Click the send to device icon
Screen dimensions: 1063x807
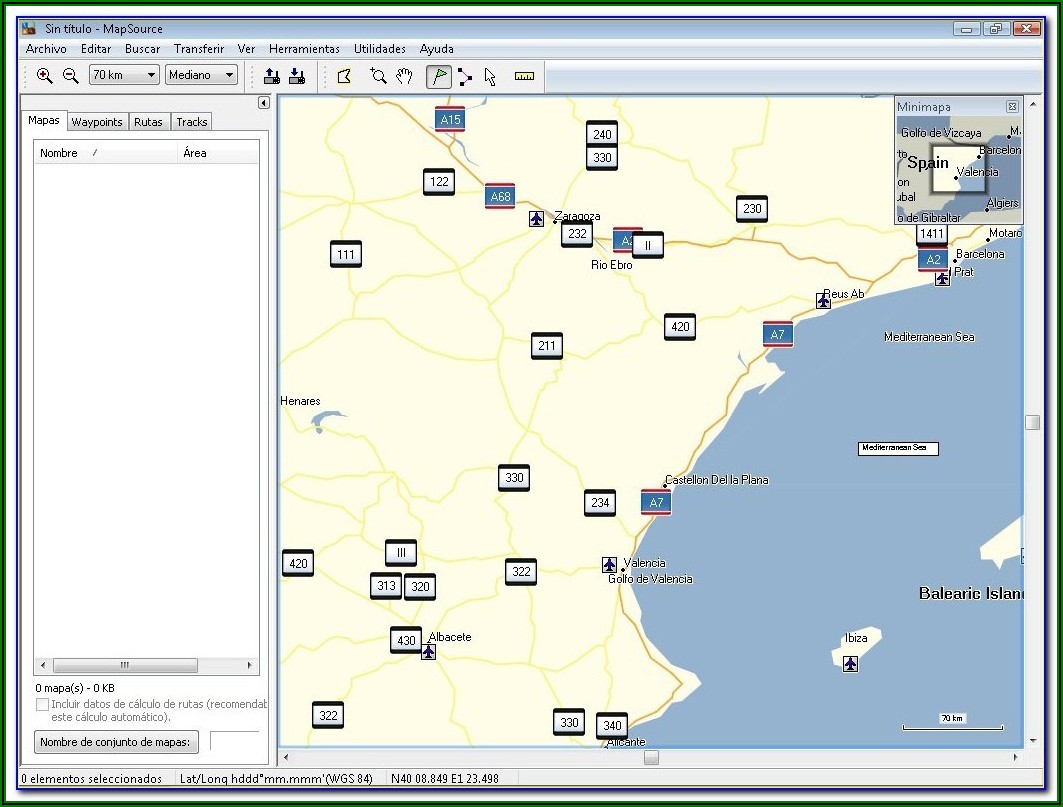[x=271, y=75]
